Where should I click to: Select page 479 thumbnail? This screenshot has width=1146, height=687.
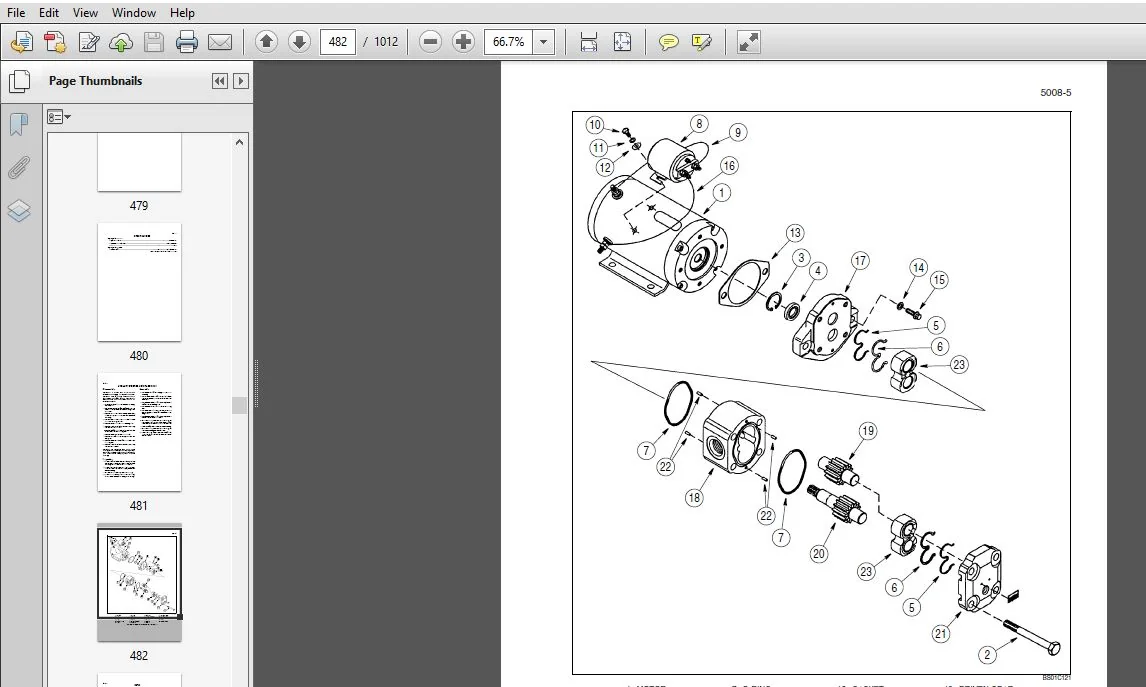point(139,162)
